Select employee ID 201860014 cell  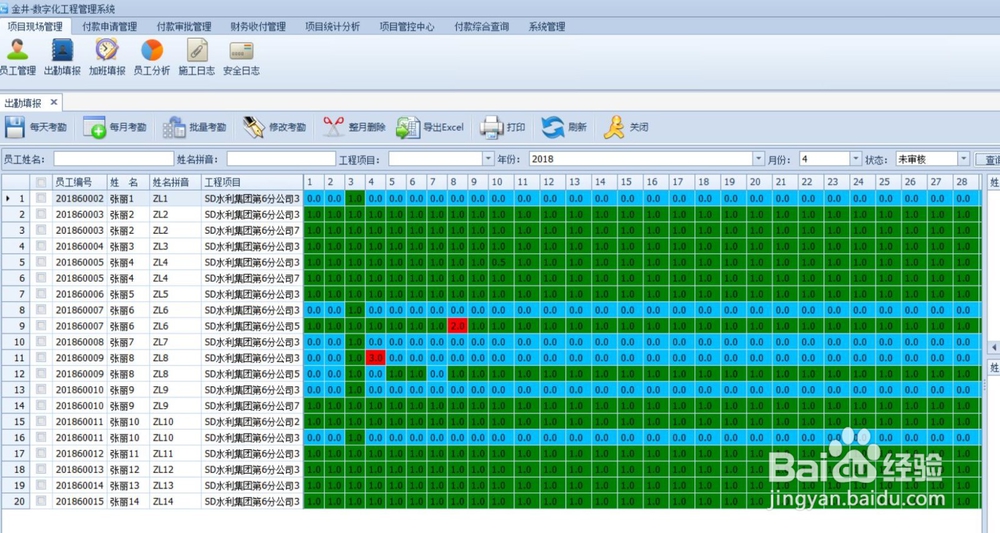pos(79,485)
